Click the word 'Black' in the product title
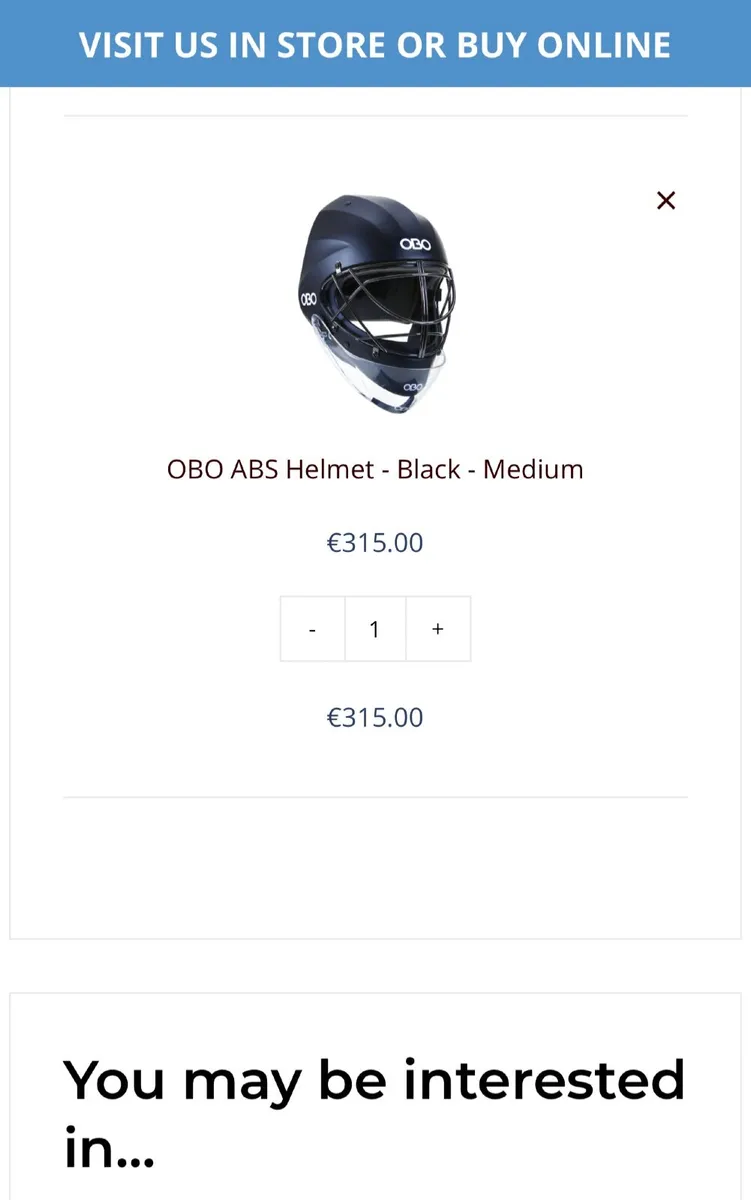The height and width of the screenshot is (1200, 751). tap(428, 469)
